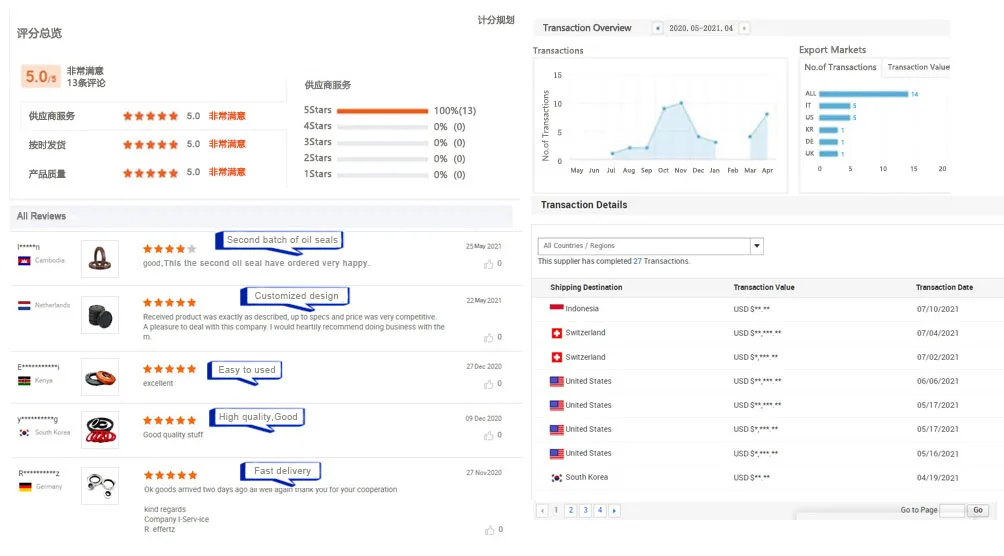The height and width of the screenshot is (556, 1004).
Task: Open page 2 of transactions
Action: (x=571, y=511)
